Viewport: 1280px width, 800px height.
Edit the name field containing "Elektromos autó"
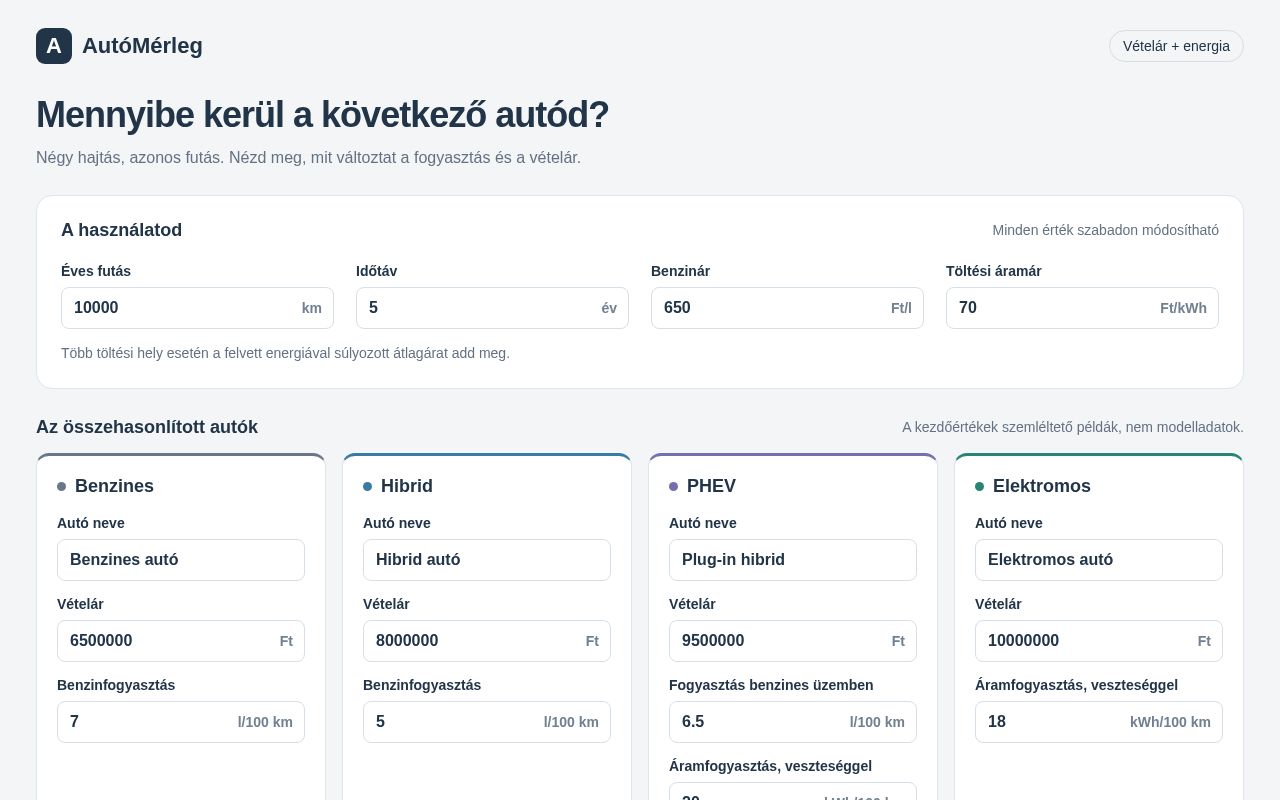click(x=1099, y=560)
